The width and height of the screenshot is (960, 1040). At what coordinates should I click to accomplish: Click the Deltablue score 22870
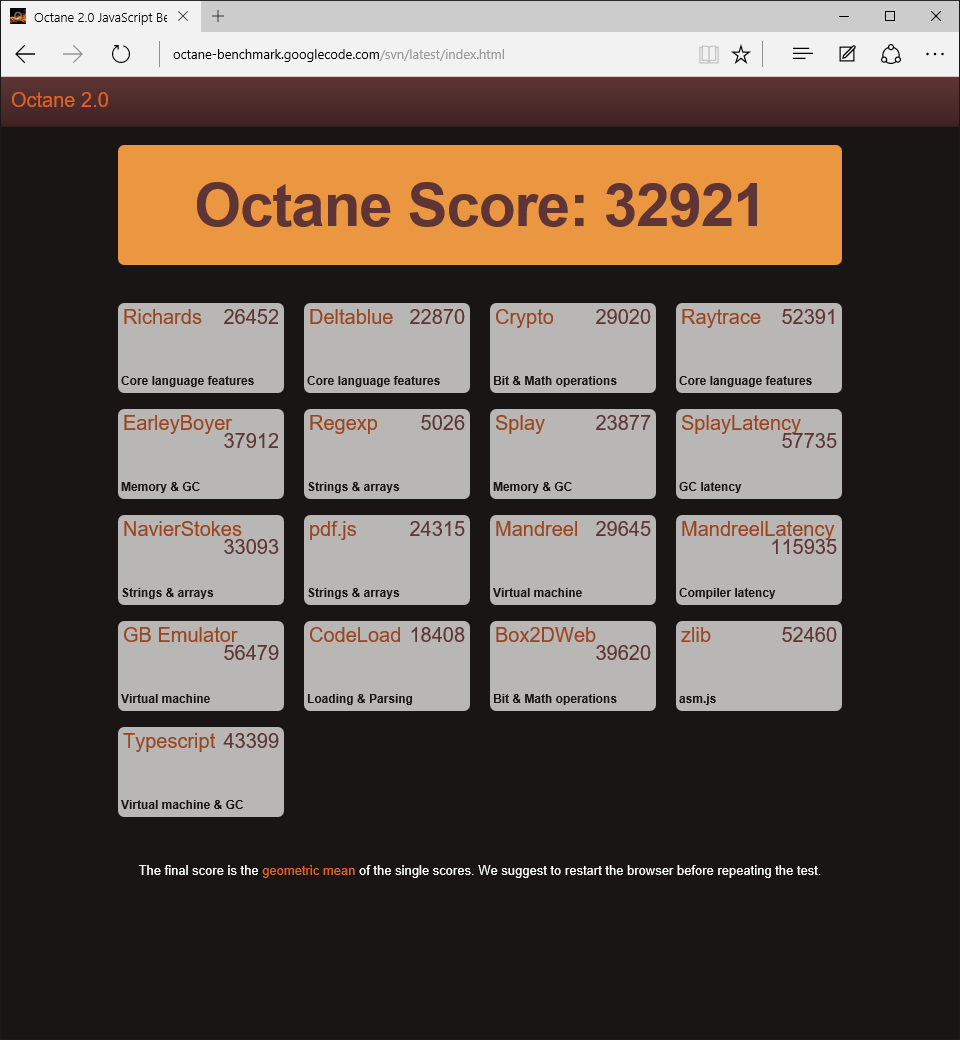pyautogui.click(x=437, y=317)
